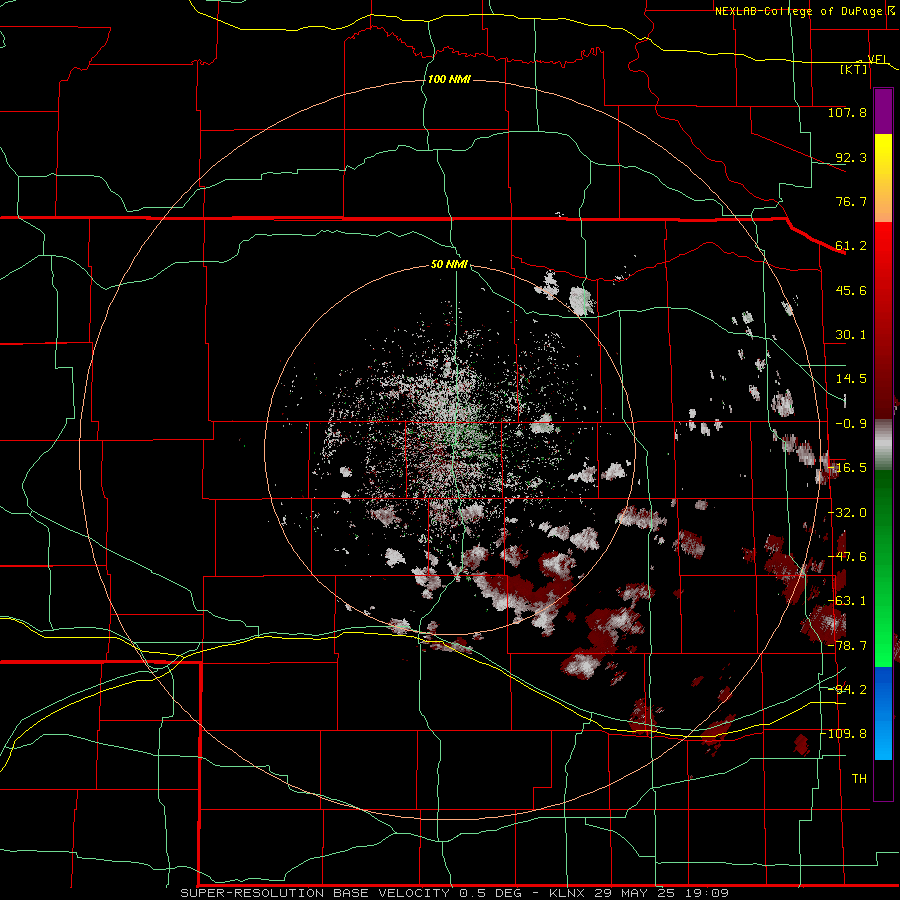Image resolution: width=900 pixels, height=900 pixels.
Task: Click the 30.1 velocity scale value
Action: coord(851,335)
